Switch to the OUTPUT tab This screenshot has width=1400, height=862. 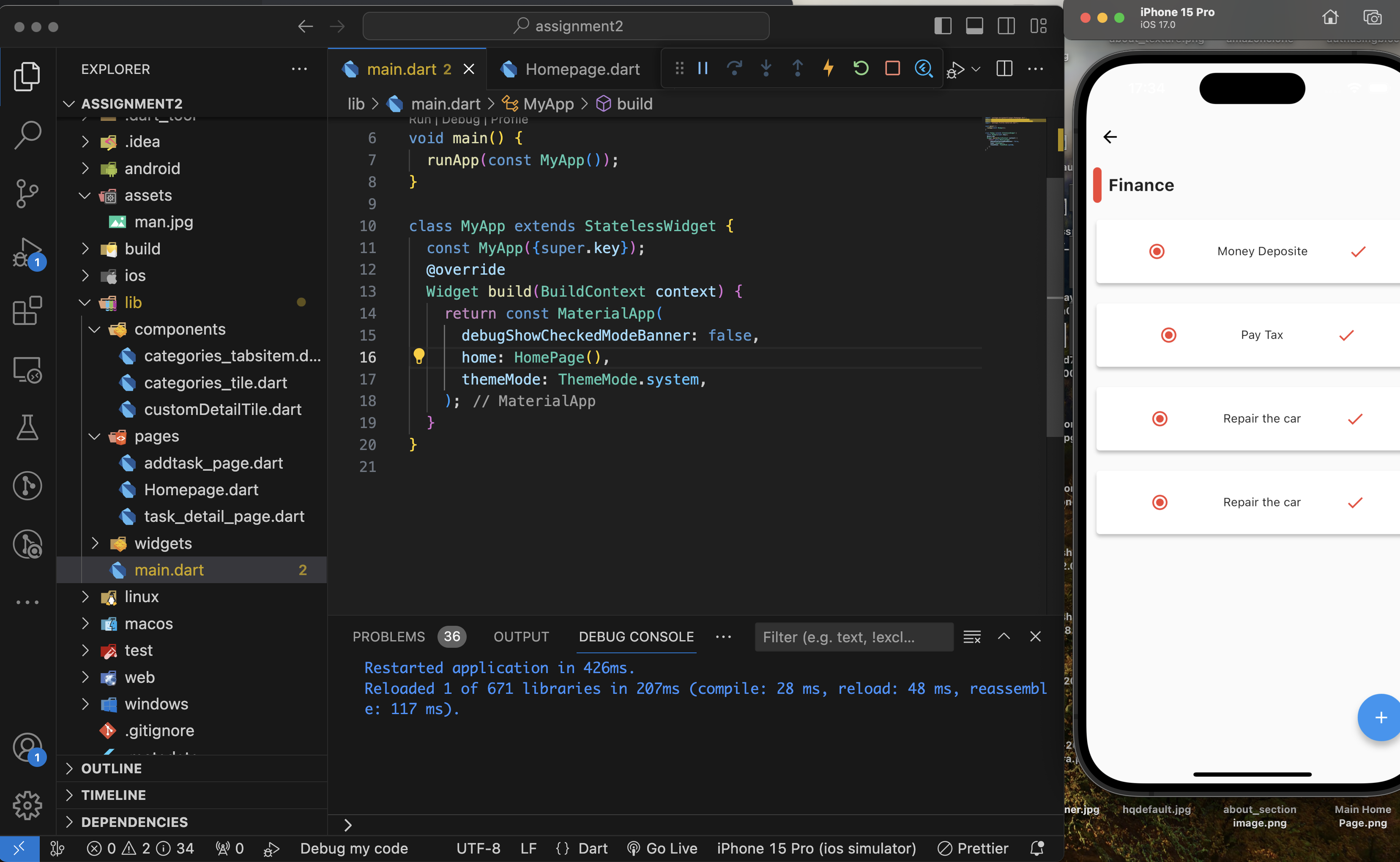coord(521,637)
